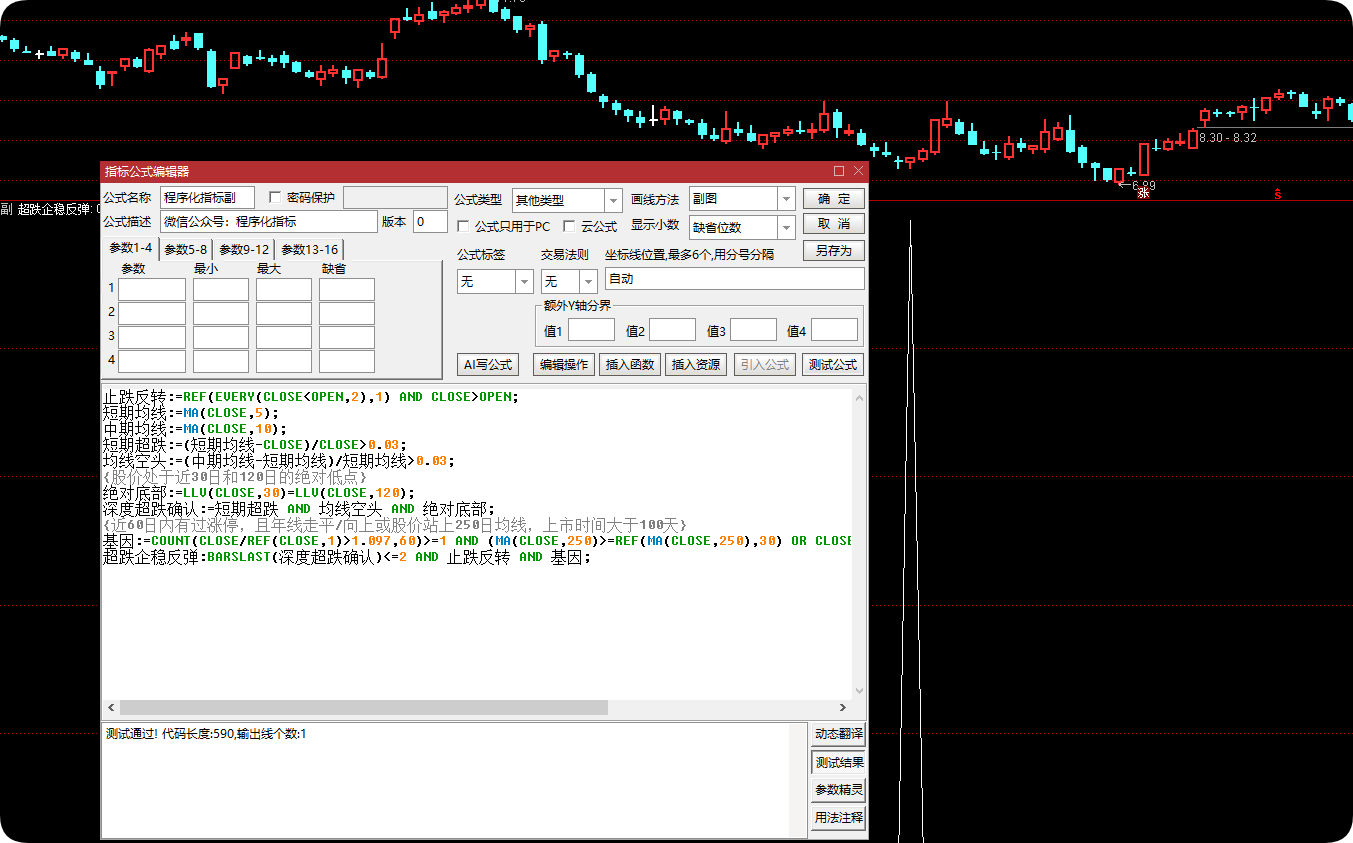Click the 绝对底部 formula line
Screen dimensions: 1353x843
(x=258, y=492)
